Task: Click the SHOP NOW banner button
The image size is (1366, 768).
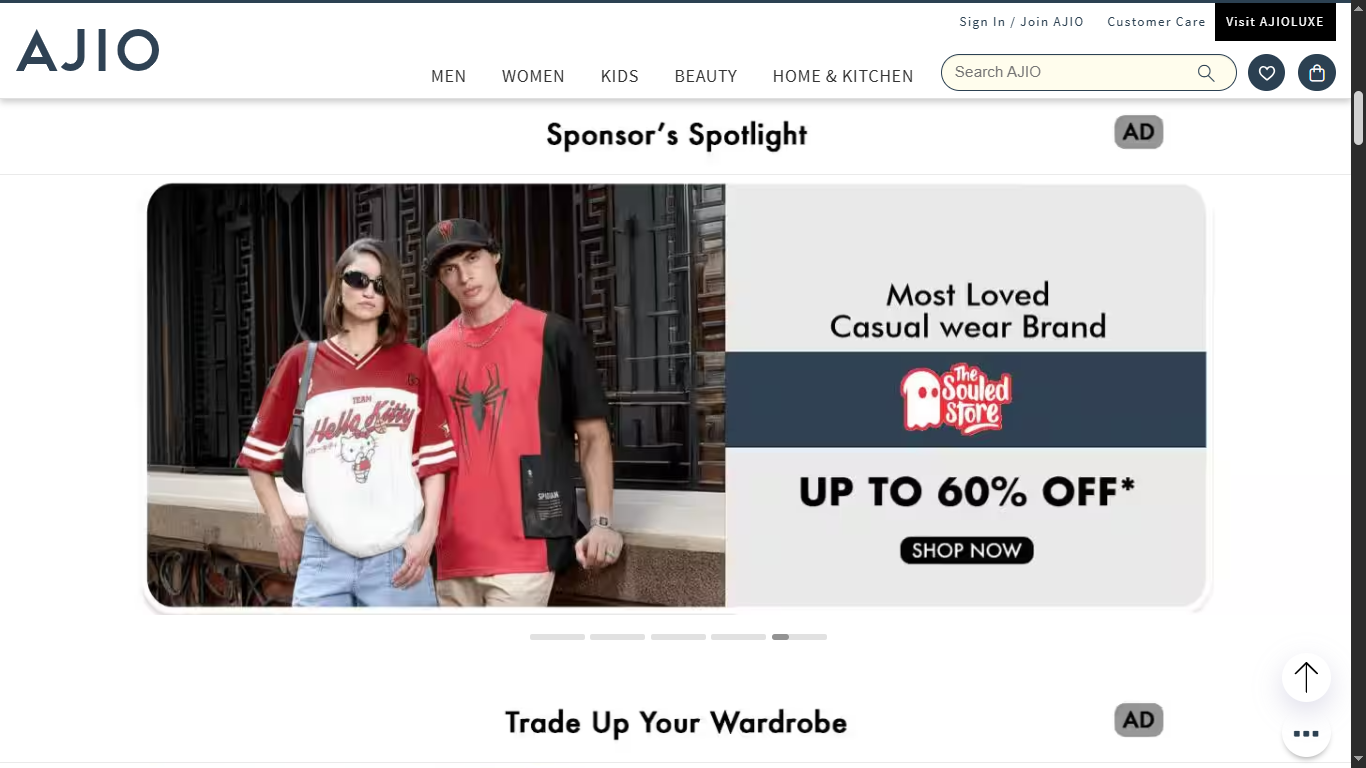Action: click(x=966, y=550)
